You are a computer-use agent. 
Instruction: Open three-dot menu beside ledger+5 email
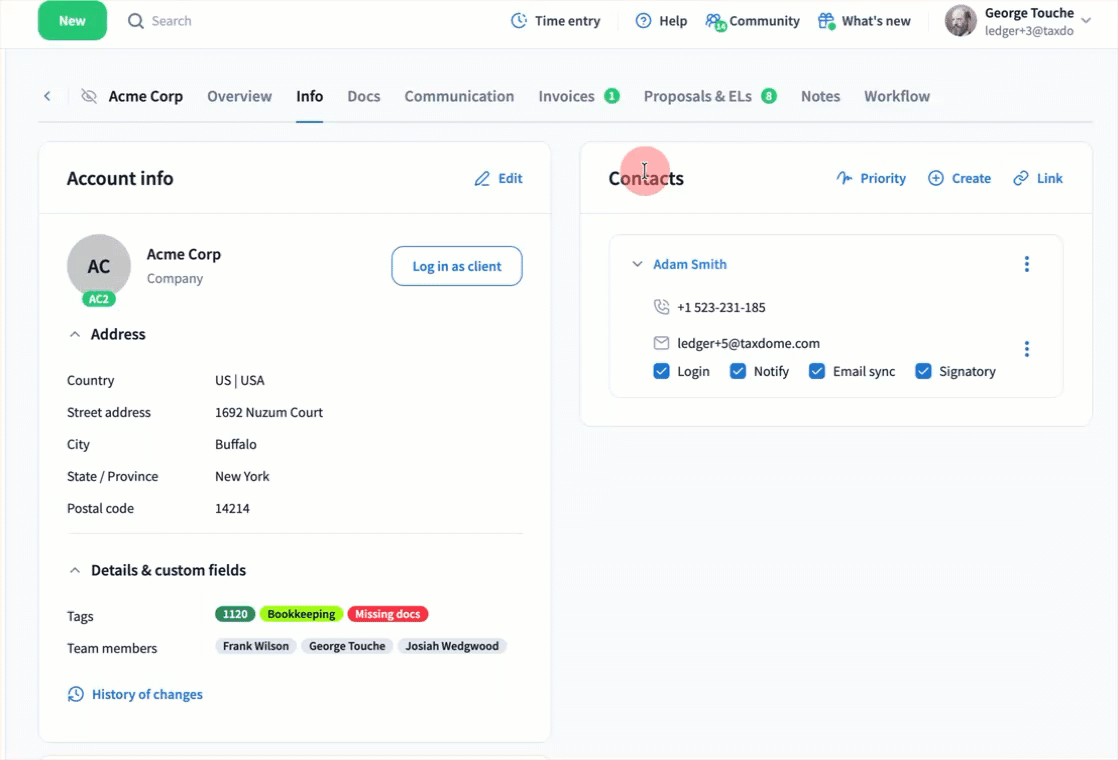(1027, 349)
